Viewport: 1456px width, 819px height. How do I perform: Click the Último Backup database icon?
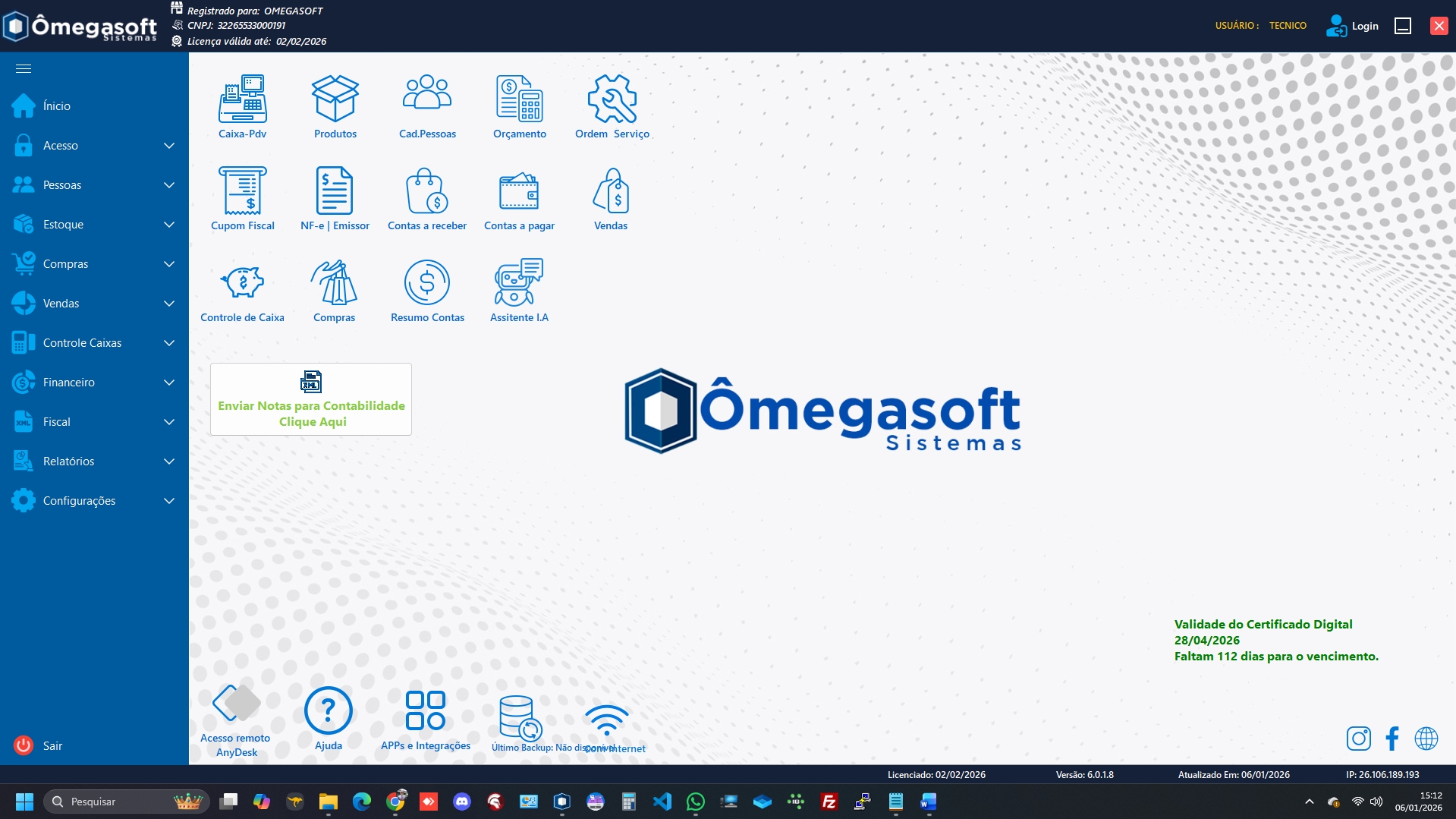[520, 717]
